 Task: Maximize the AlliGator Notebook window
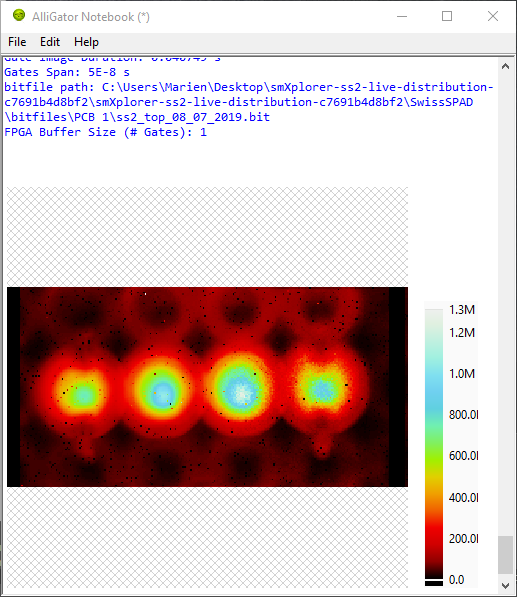pos(447,16)
